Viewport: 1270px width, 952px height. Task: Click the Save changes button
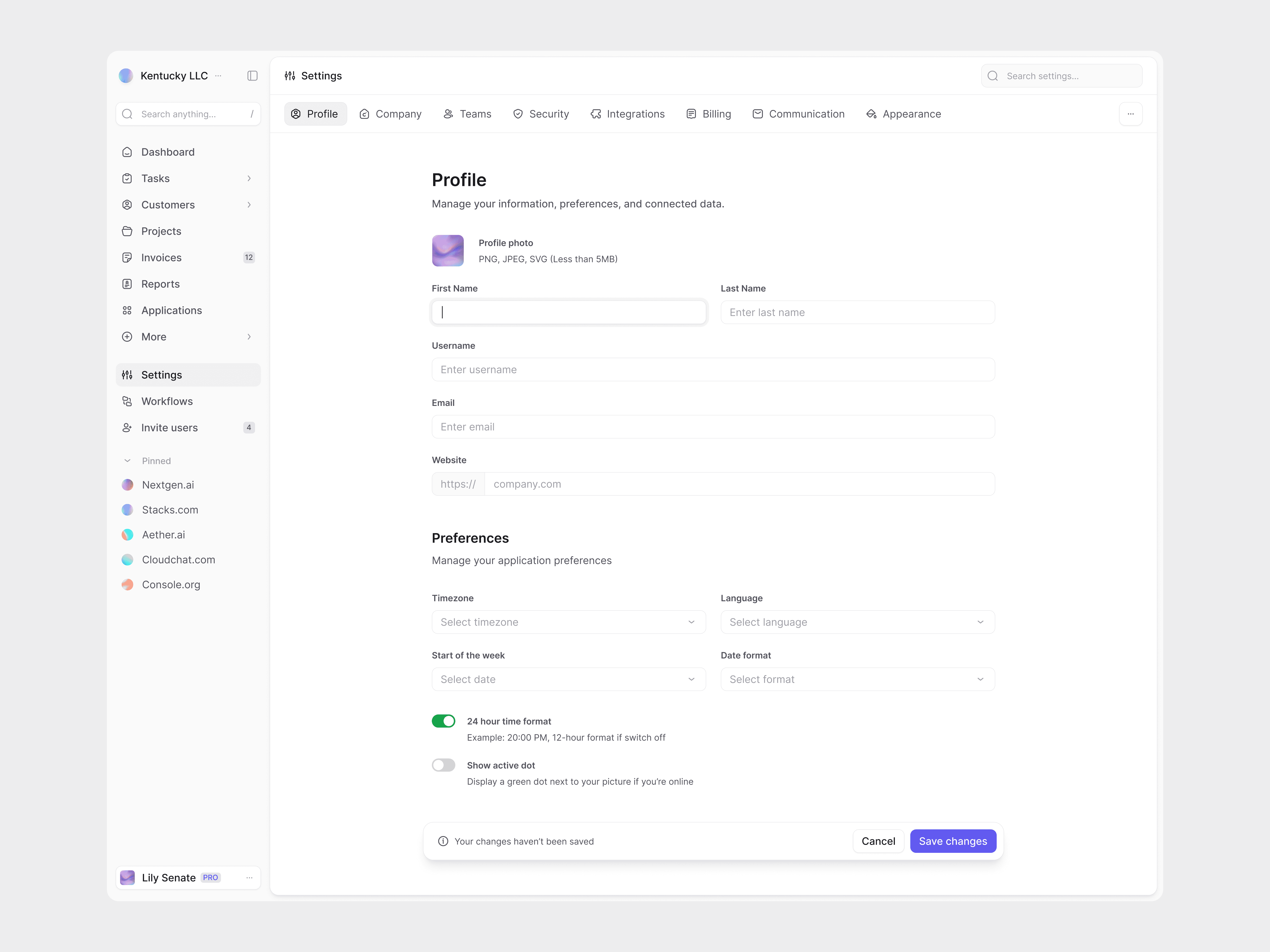[x=952, y=841]
